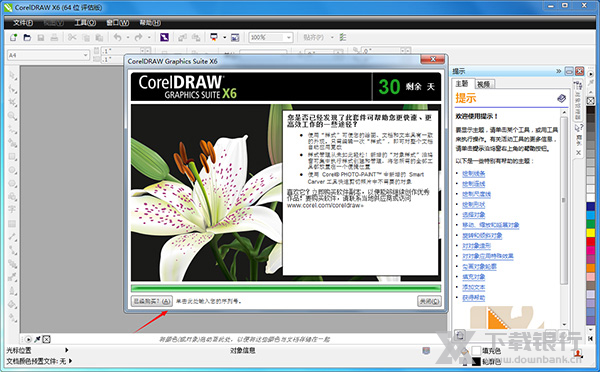The image size is (600, 372).
Task: Select the Crop tool in toolbox
Action: pos(13,103)
